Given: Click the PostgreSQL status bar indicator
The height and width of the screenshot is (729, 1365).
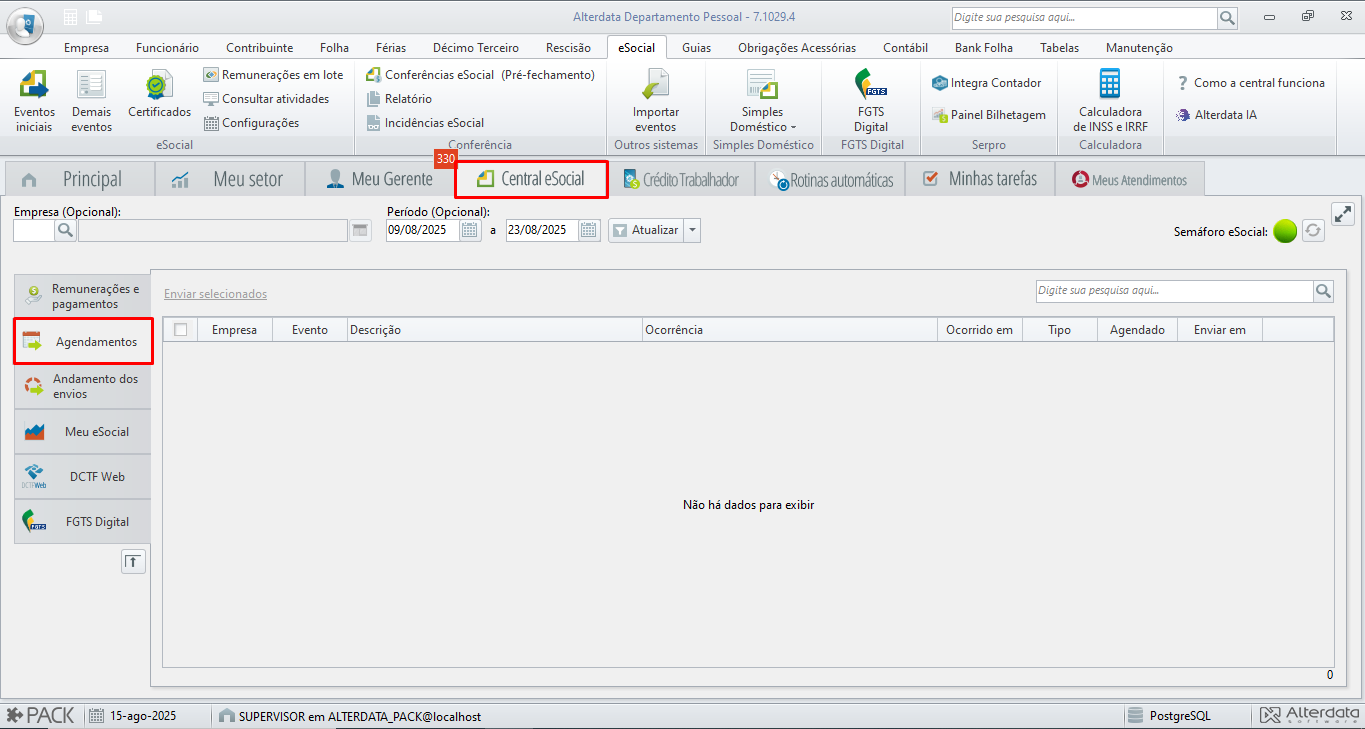Looking at the screenshot, I should [1169, 716].
